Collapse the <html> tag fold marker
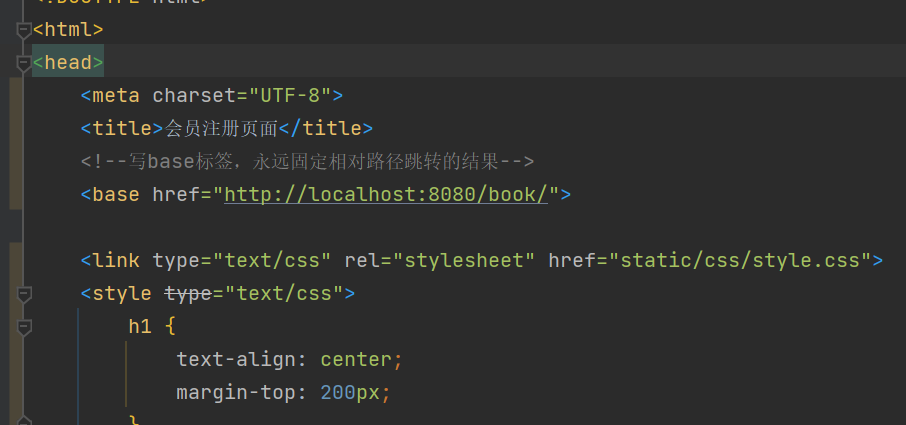Screen dimensions: 906x425 (24, 30)
